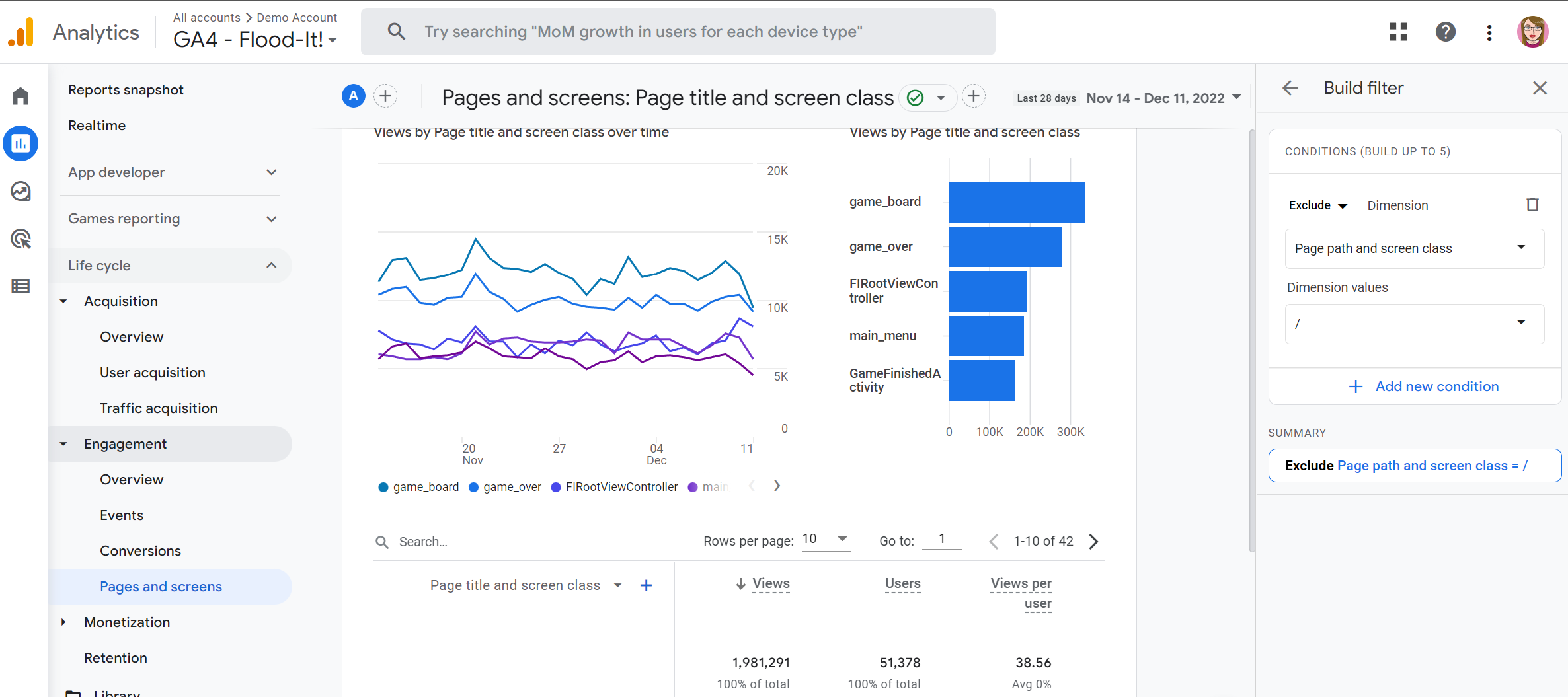Open the Exclude condition type dropdown
The width and height of the screenshot is (1568, 697).
pos(1317,205)
